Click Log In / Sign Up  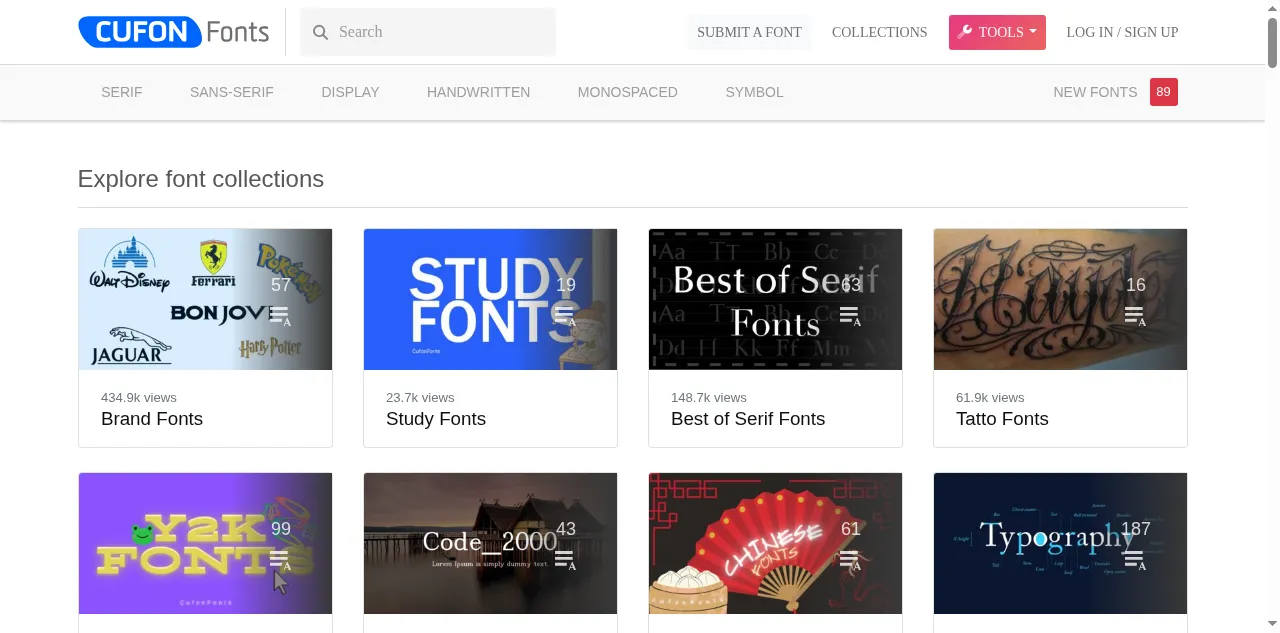[x=1122, y=32]
